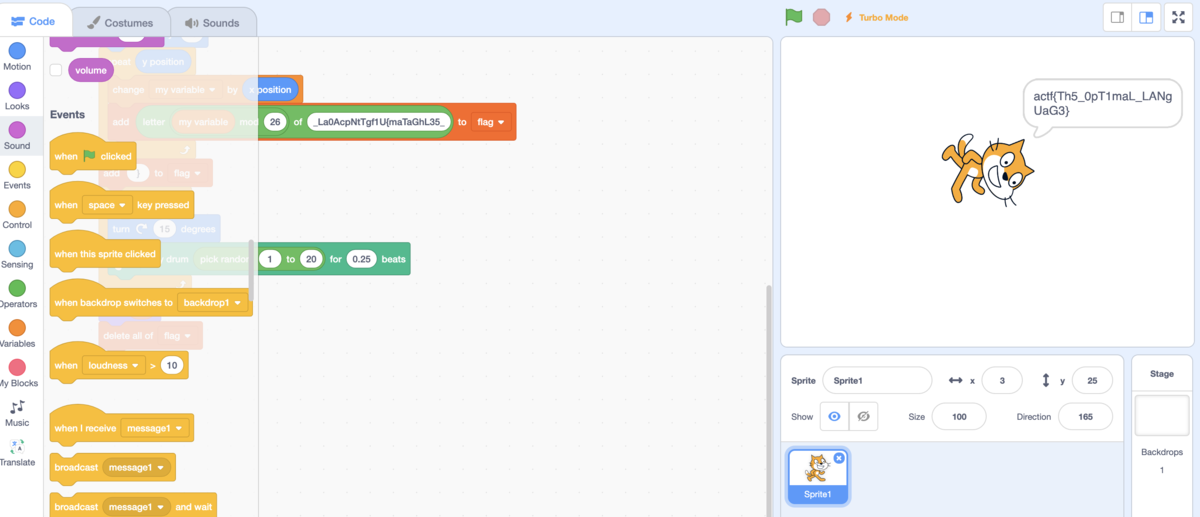Screen dimensions: 1200x517
Task: Click the 'when this sprite clicked' block
Action: click(x=105, y=253)
